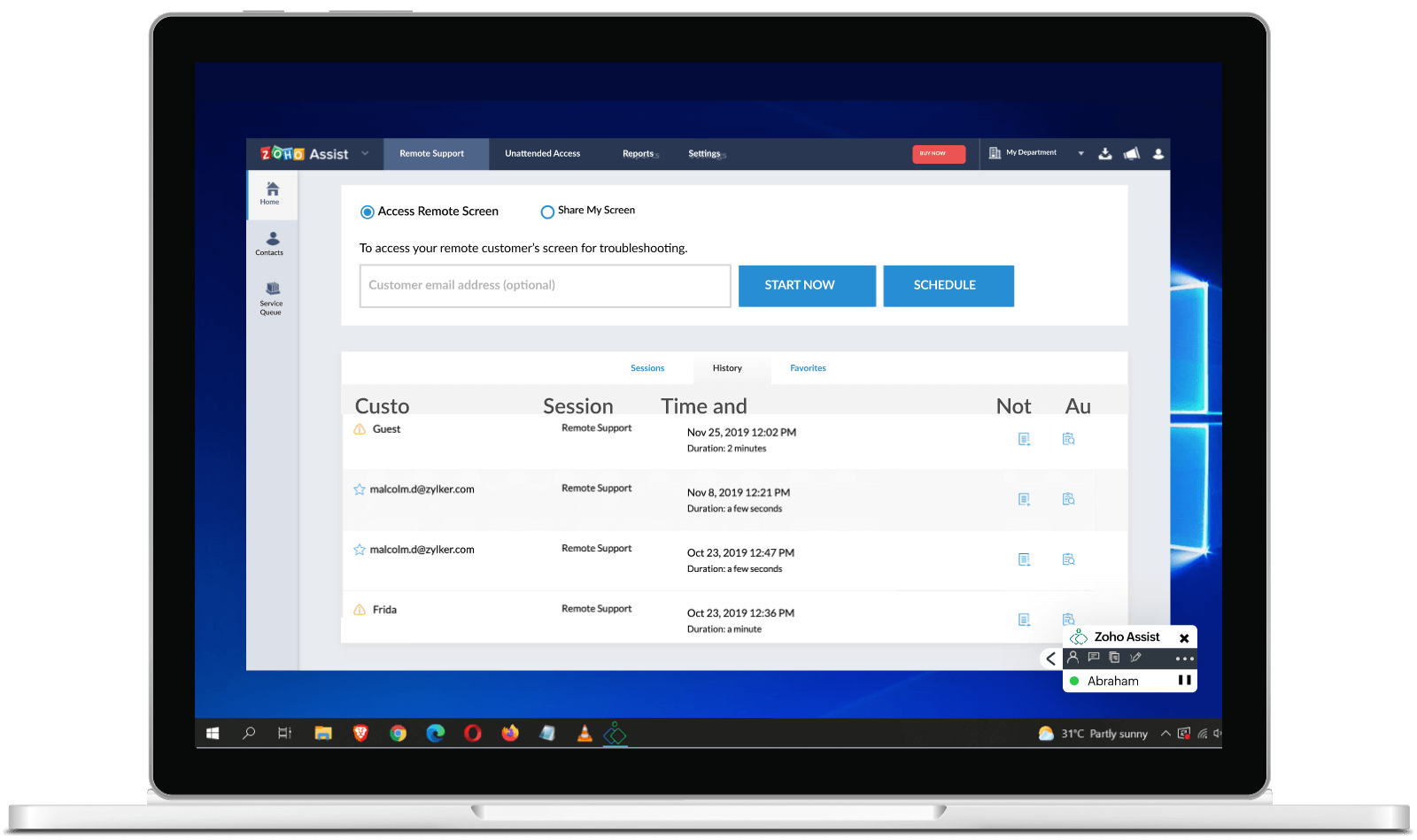The height and width of the screenshot is (840, 1417).
Task: Open notes for the Frida session
Action: pyautogui.click(x=1025, y=620)
